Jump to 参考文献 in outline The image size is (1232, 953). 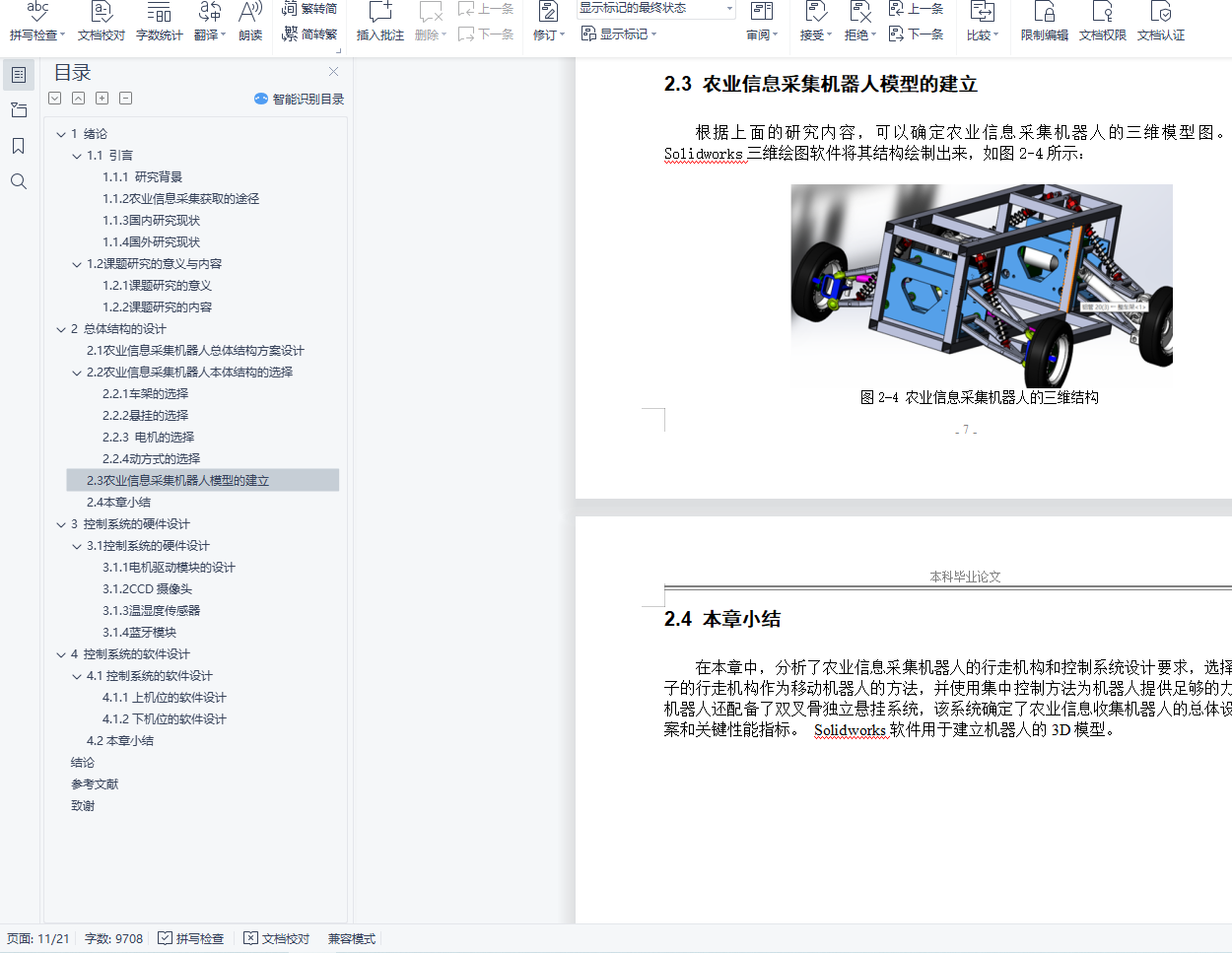[x=95, y=784]
